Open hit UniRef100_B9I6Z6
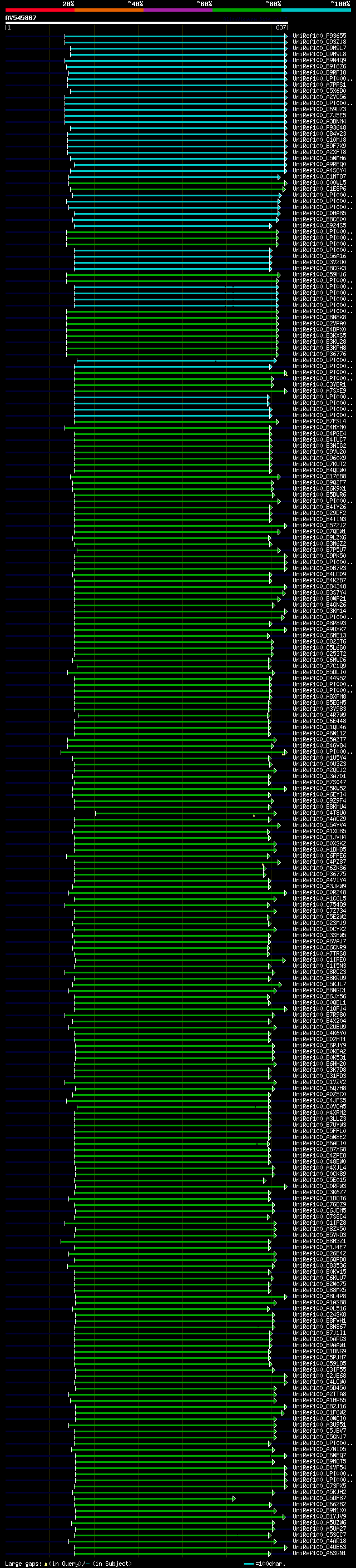This screenshot has width=356, height=1568. point(319,66)
